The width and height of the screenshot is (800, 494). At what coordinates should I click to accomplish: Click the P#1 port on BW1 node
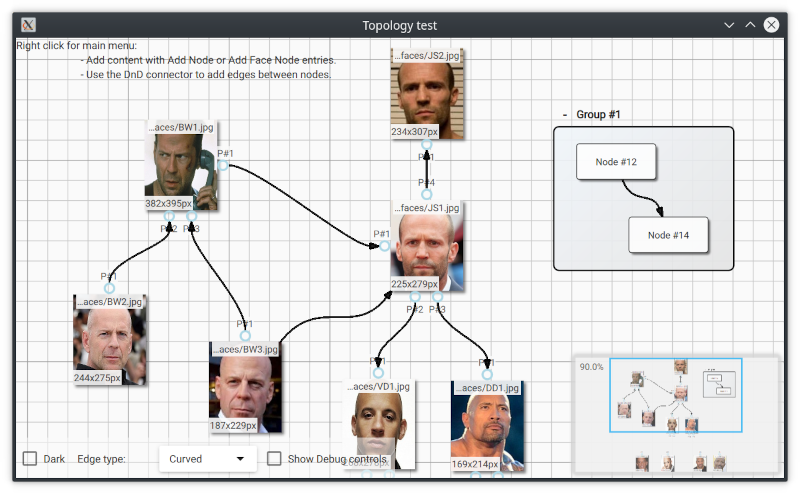pos(223,165)
